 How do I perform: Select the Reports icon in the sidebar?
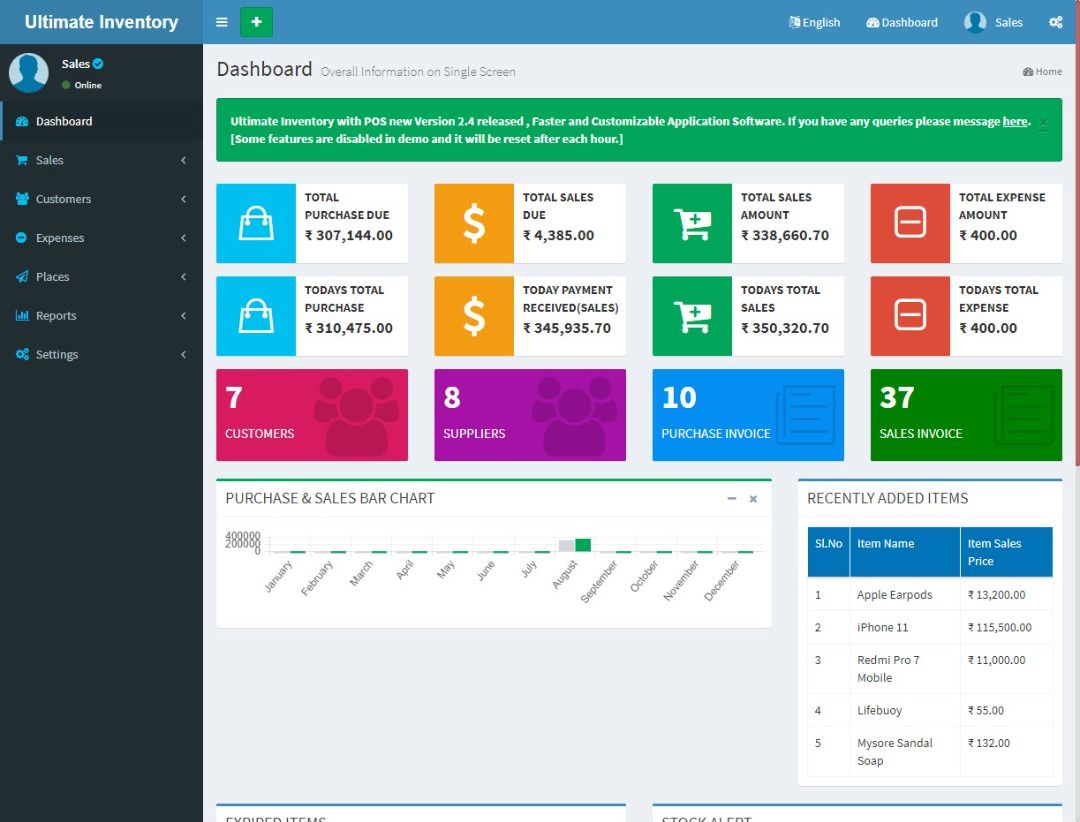pyautogui.click(x=24, y=315)
